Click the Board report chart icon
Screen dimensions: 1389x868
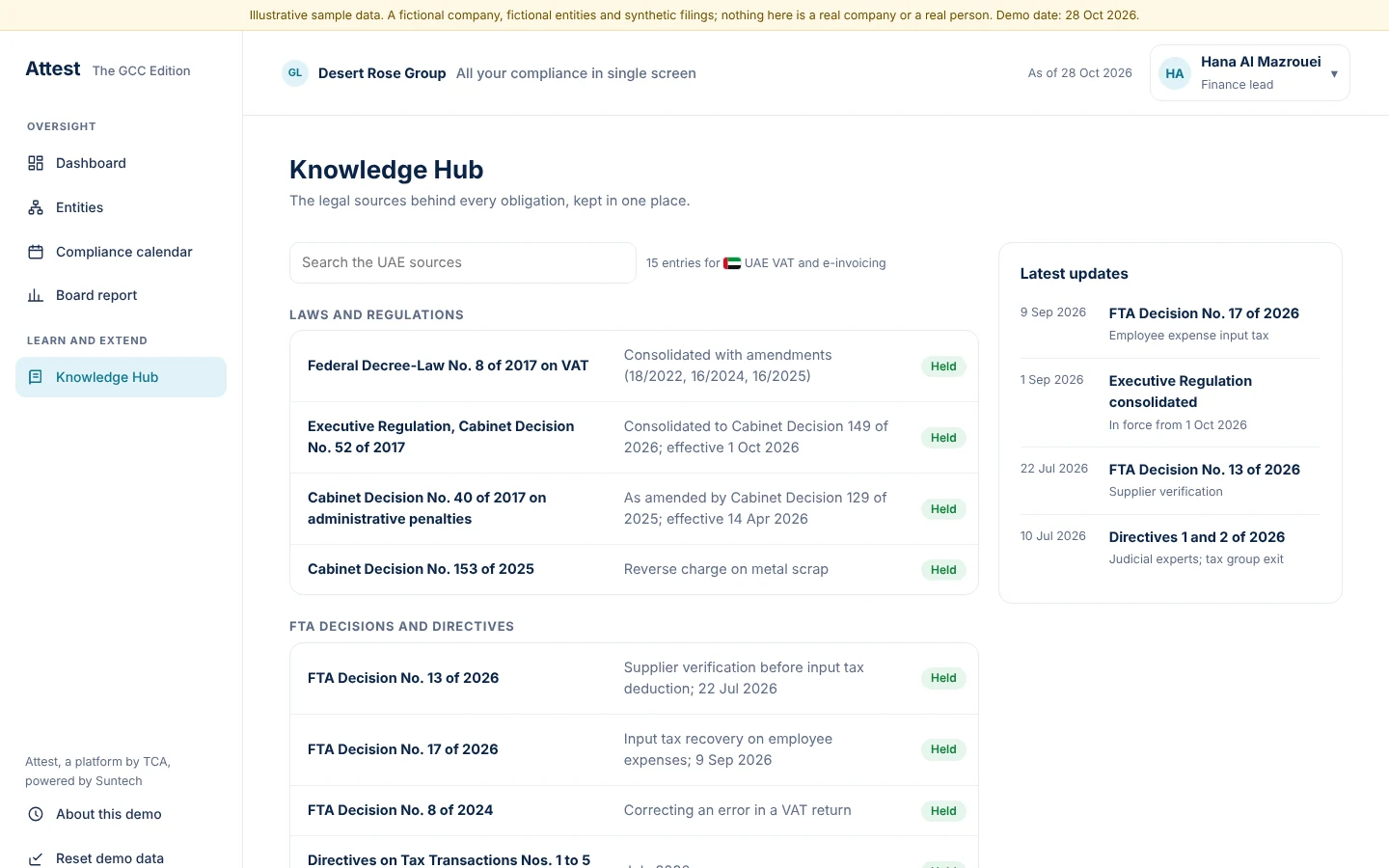(36, 295)
